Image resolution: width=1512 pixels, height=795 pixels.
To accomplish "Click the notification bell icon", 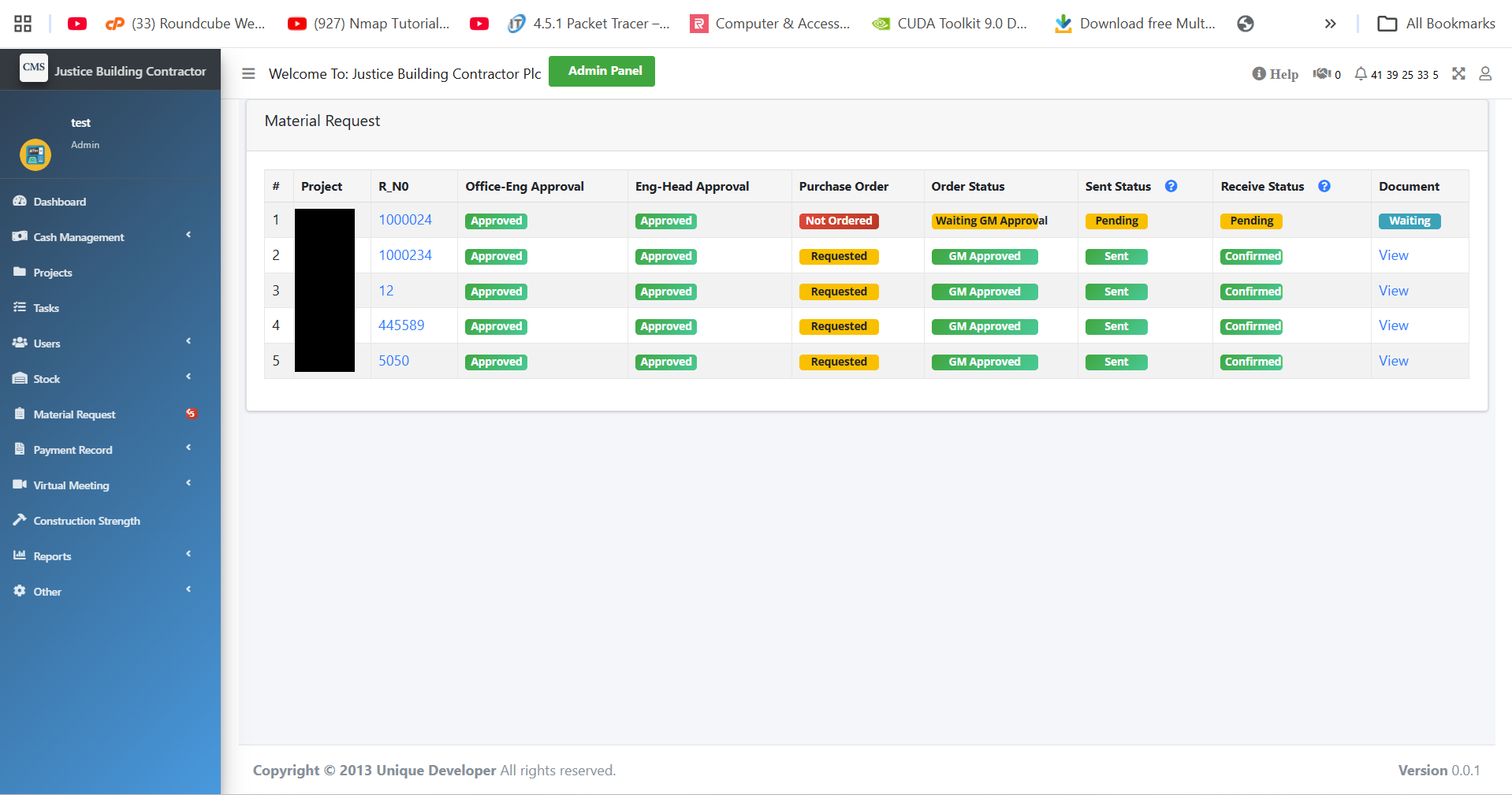I will [x=1360, y=74].
